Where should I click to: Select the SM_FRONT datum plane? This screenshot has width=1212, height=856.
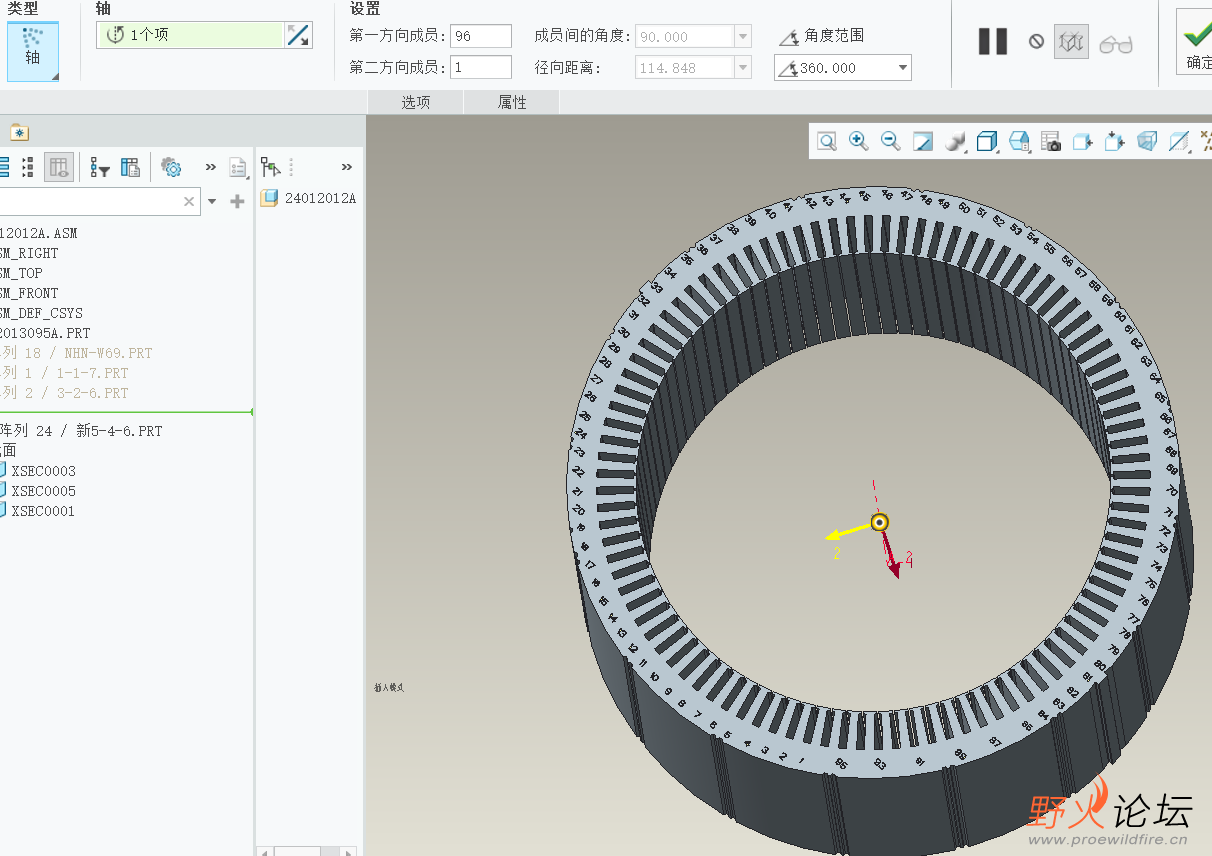click(30, 293)
